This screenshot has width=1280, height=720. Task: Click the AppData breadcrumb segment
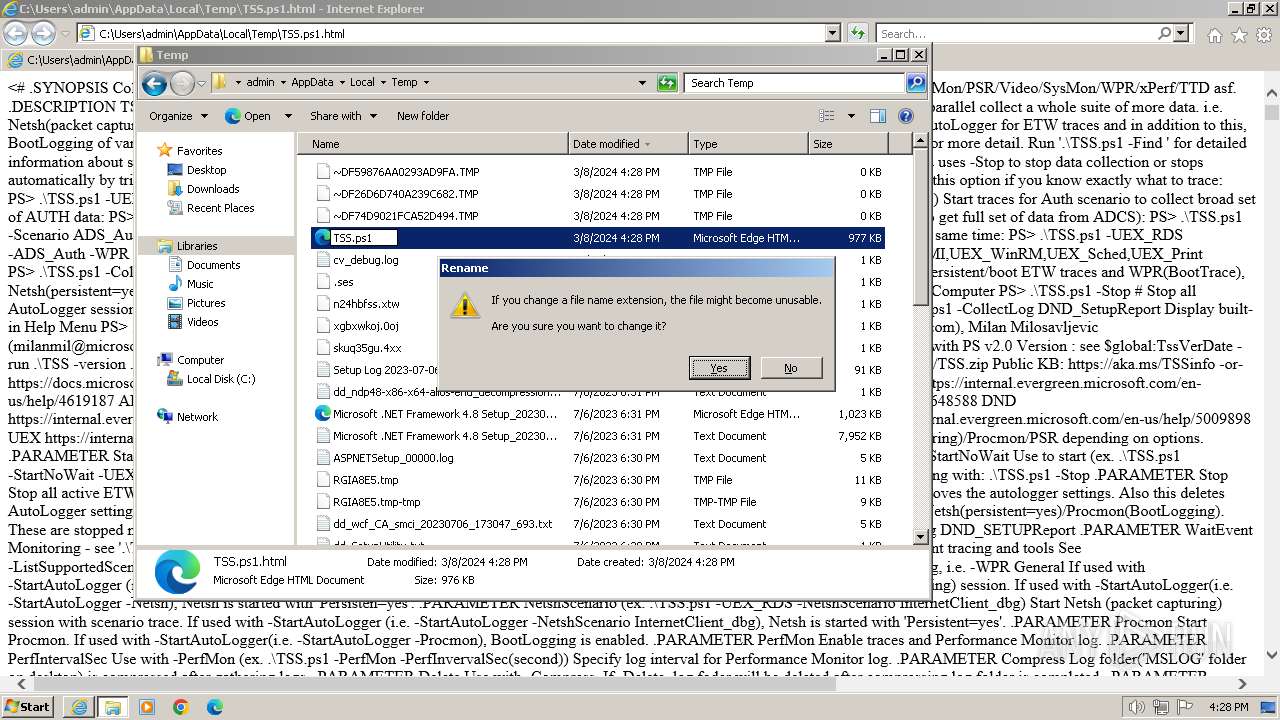click(312, 83)
